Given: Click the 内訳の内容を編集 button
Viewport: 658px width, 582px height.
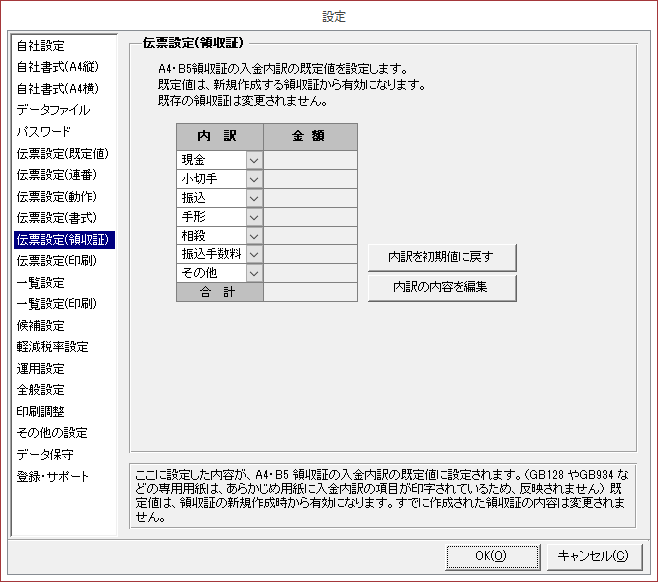Looking at the screenshot, I should 442,287.
